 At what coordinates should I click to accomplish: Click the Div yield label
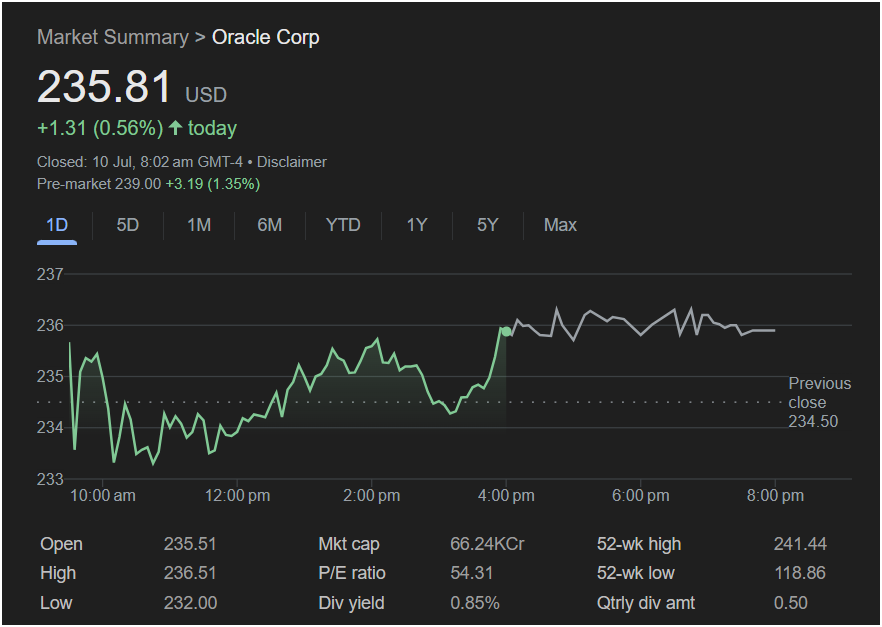point(352,603)
